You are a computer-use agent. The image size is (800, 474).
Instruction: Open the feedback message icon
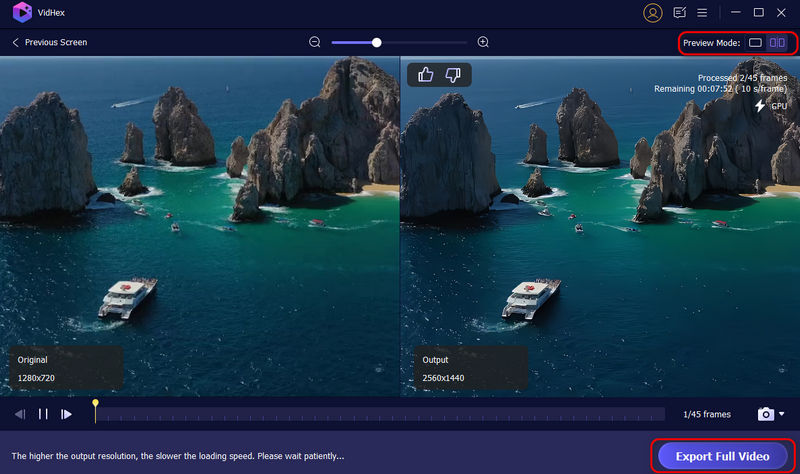pos(681,13)
